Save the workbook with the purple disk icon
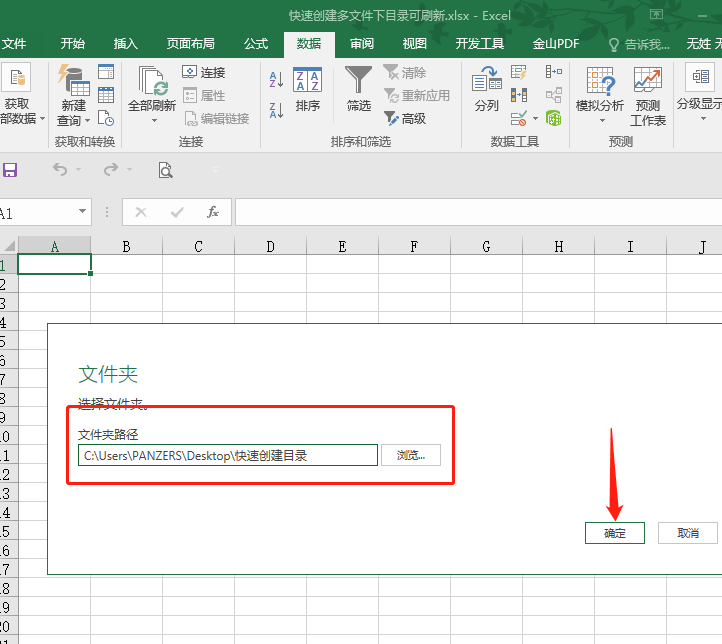The image size is (722, 644). click(10, 170)
